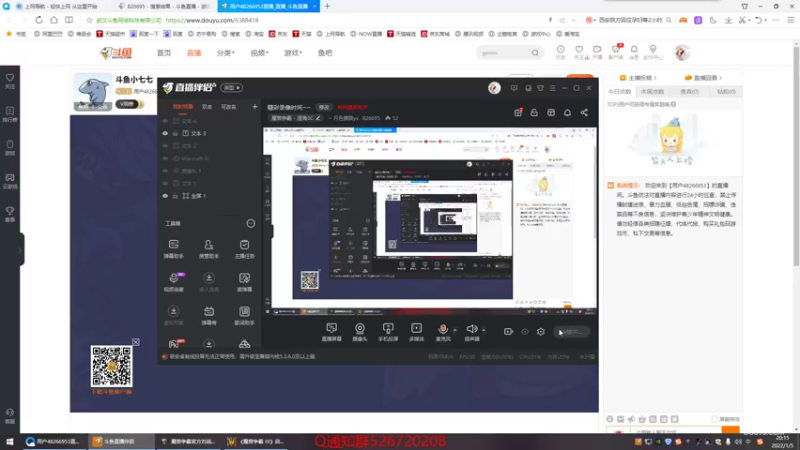
Task: Click the search magnifier in the Douyu search box
Action: [535, 53]
